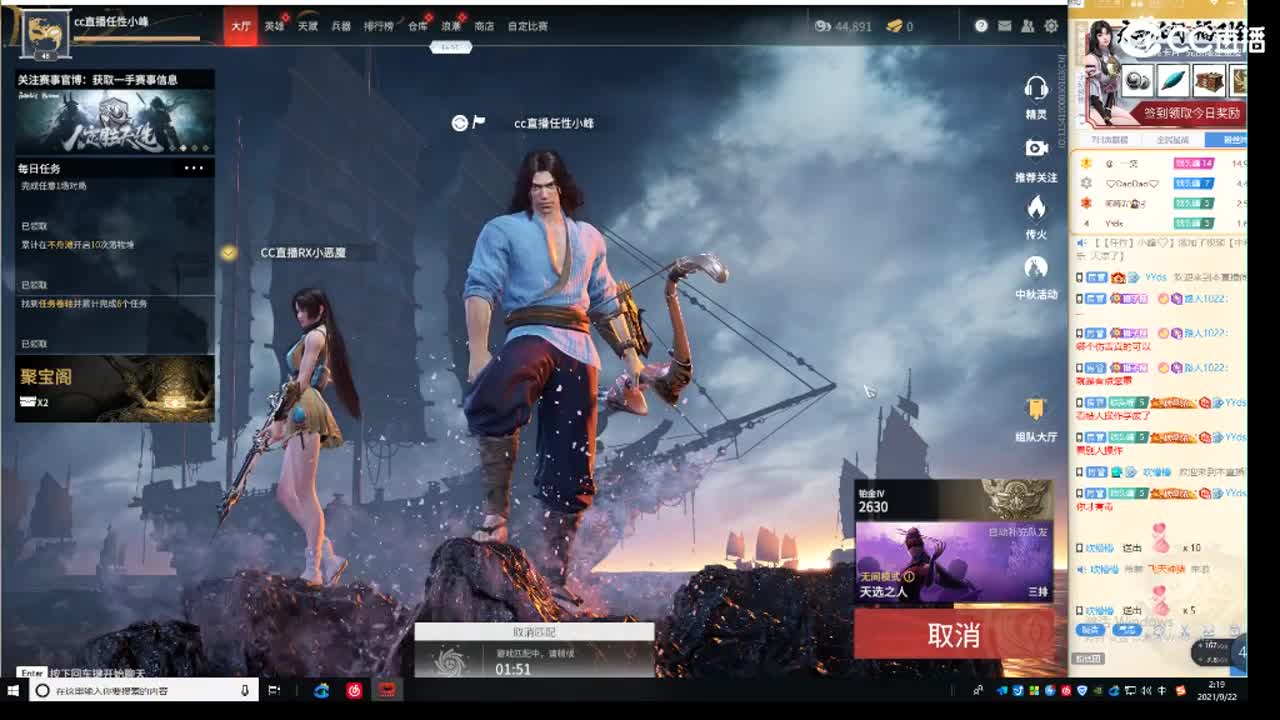Click the Windows taskbar search box
This screenshot has height=720, width=1280.
coord(143,690)
